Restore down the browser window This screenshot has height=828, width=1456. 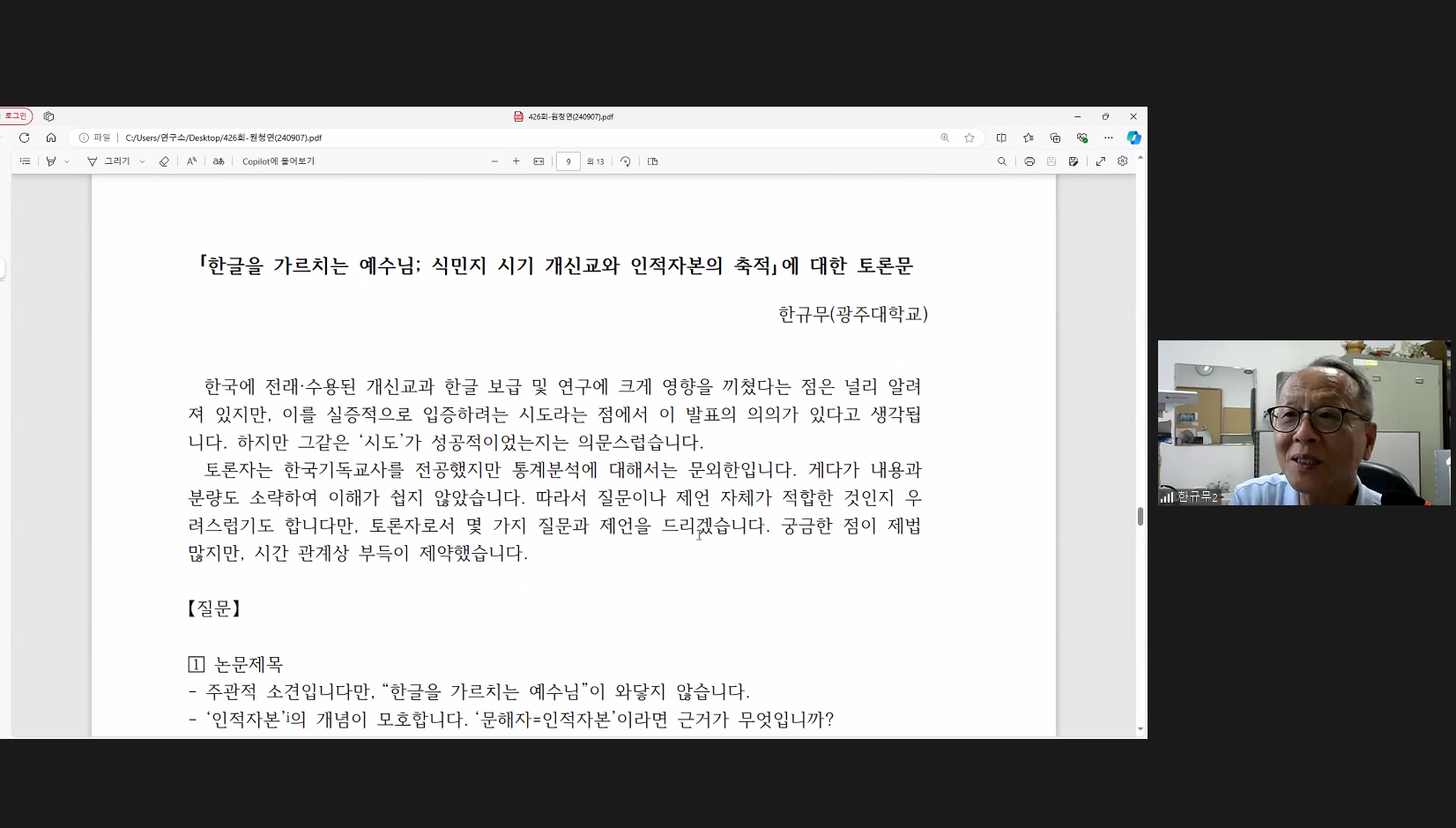(1105, 116)
